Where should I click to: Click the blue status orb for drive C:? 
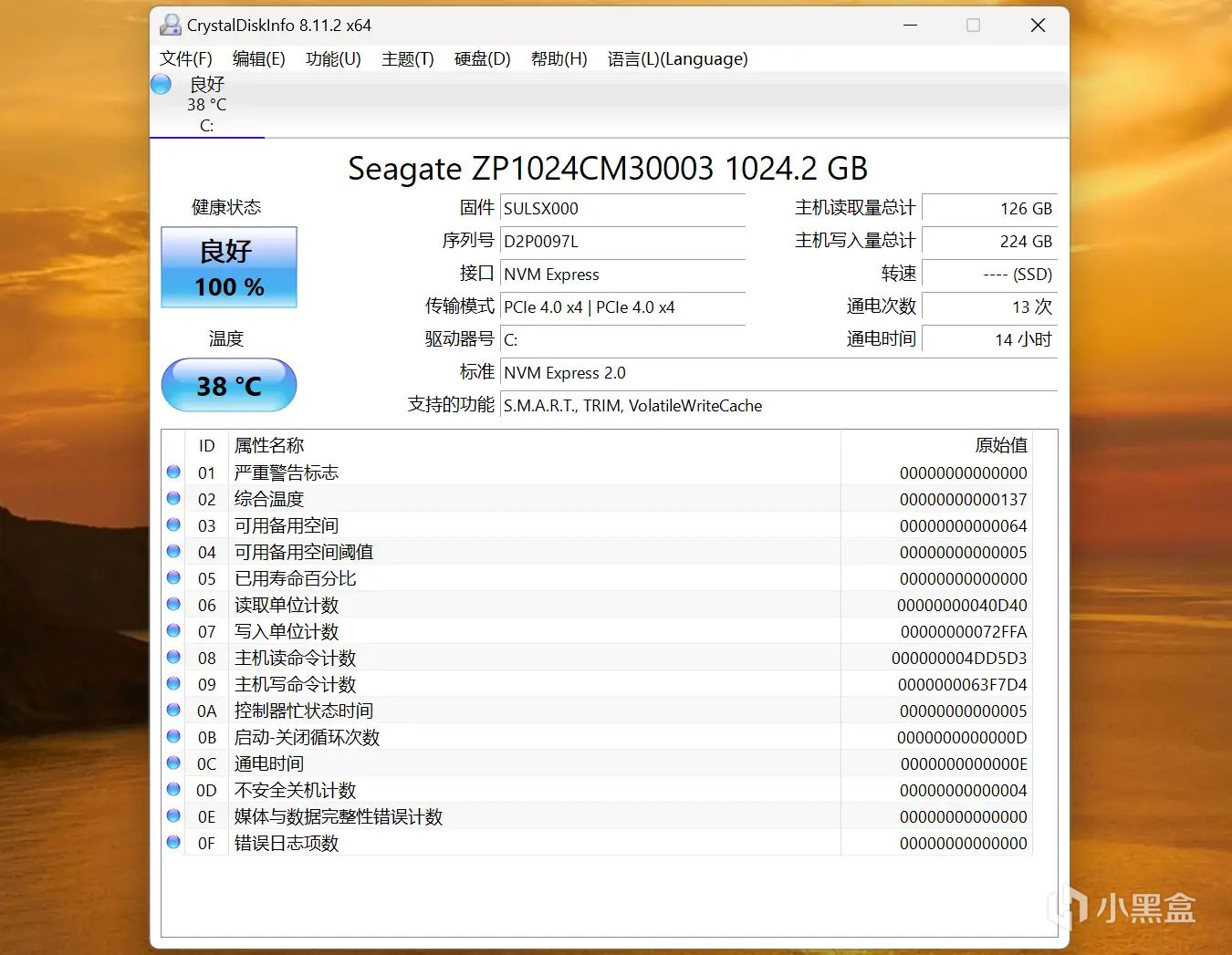[x=161, y=84]
